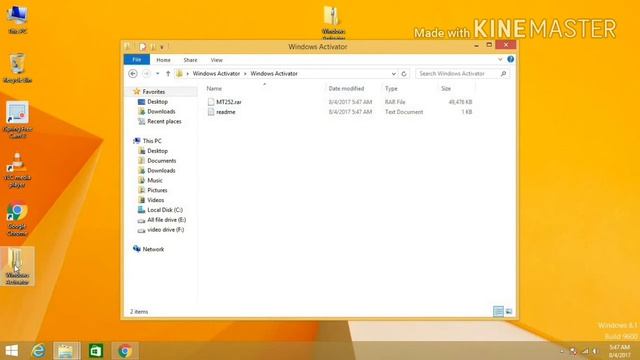
Task: Click the first Windows Activator breadcrumb
Action: (x=216, y=73)
